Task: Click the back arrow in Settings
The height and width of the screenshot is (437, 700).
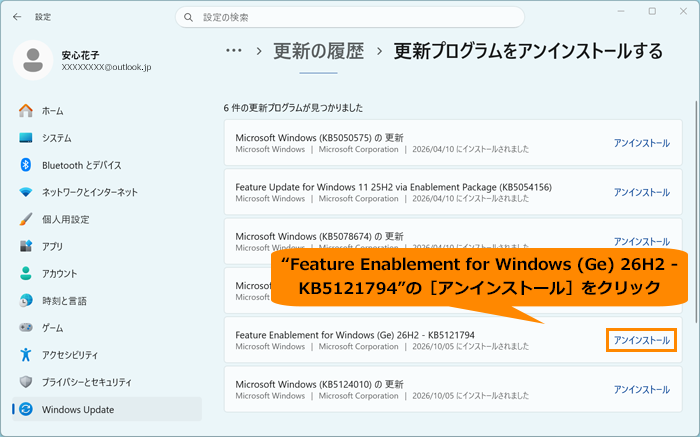Action: 17,17
